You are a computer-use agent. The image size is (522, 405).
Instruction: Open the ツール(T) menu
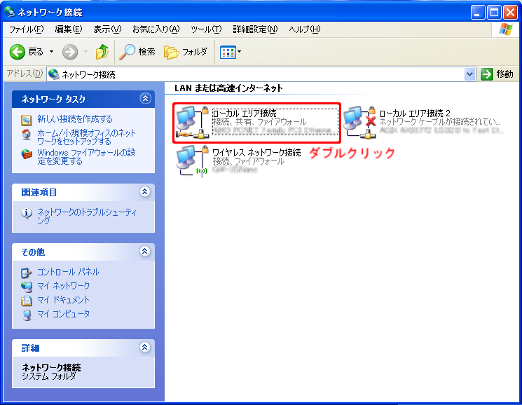click(x=206, y=29)
